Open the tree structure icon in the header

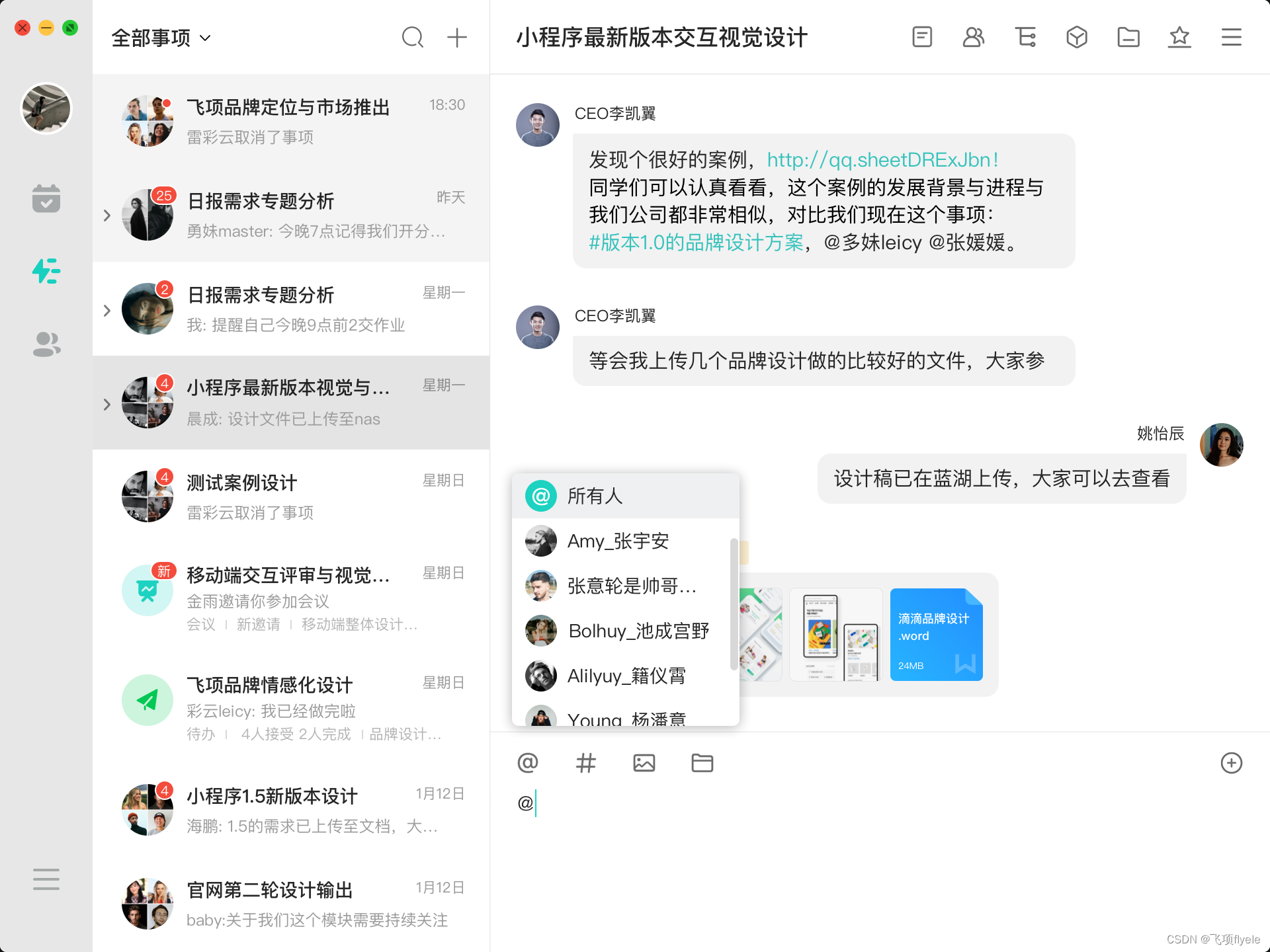1025,37
